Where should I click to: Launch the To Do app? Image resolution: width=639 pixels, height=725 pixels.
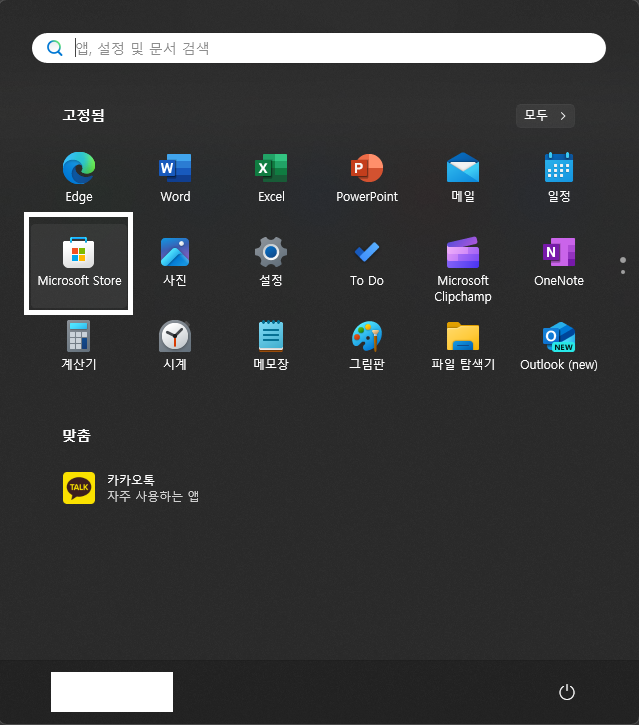(367, 262)
